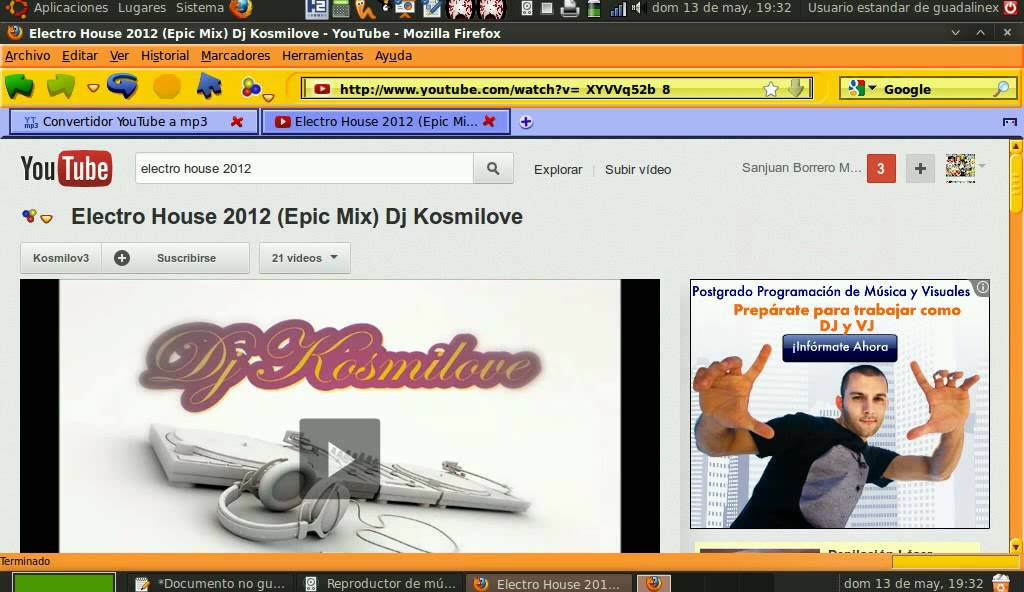Click the gray plus share button

(920, 169)
